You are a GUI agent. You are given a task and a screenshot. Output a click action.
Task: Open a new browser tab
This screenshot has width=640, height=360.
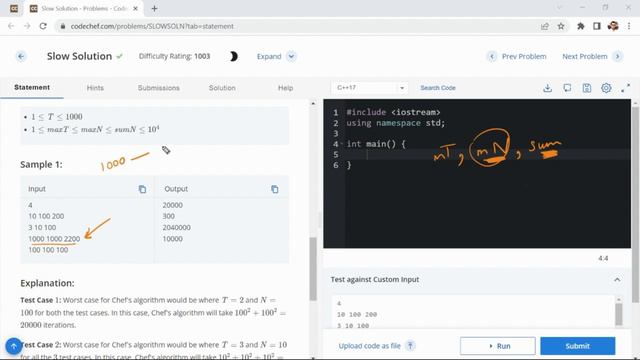click(x=154, y=8)
